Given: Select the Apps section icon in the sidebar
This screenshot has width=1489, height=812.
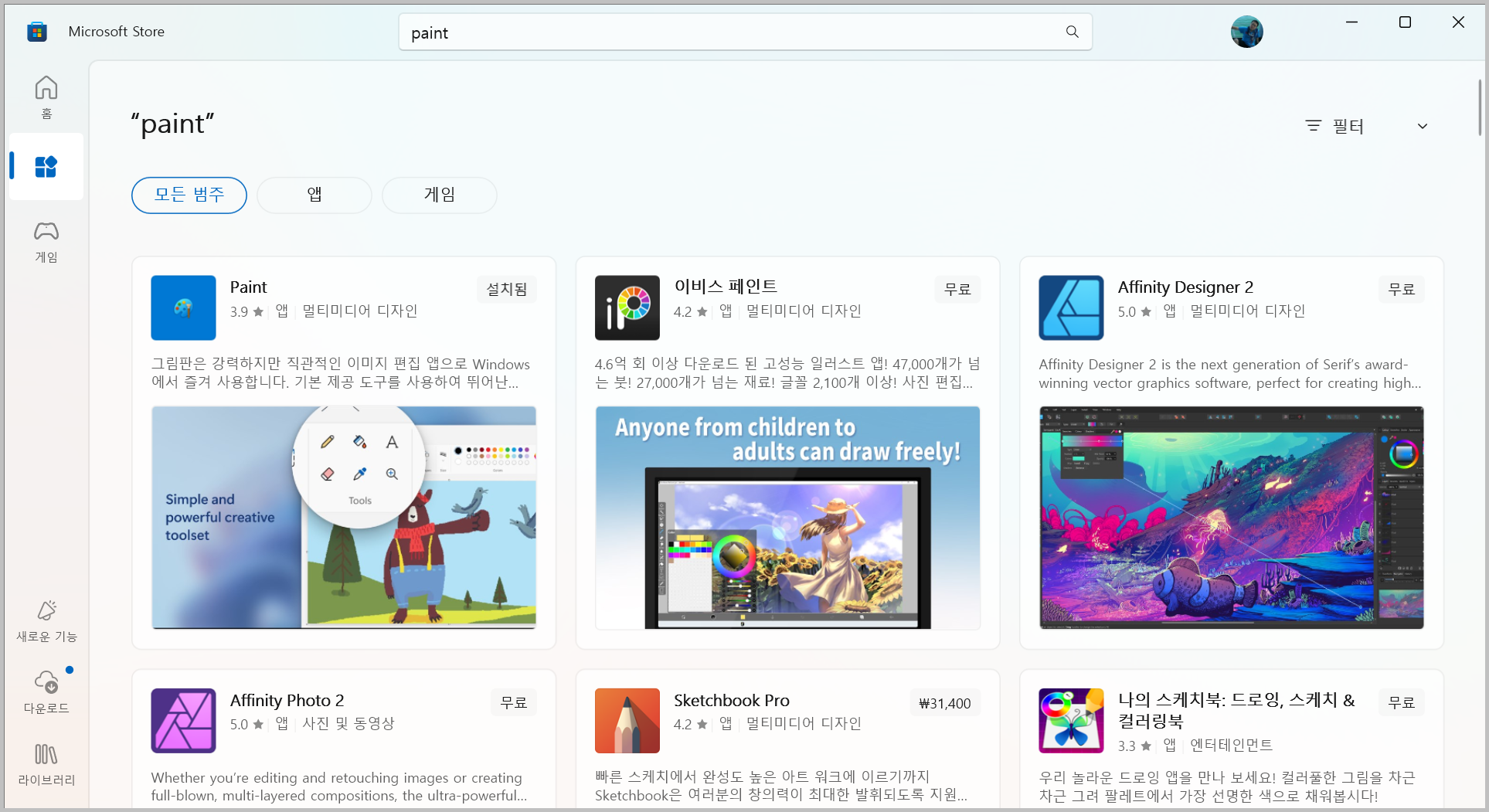Looking at the screenshot, I should 46,166.
